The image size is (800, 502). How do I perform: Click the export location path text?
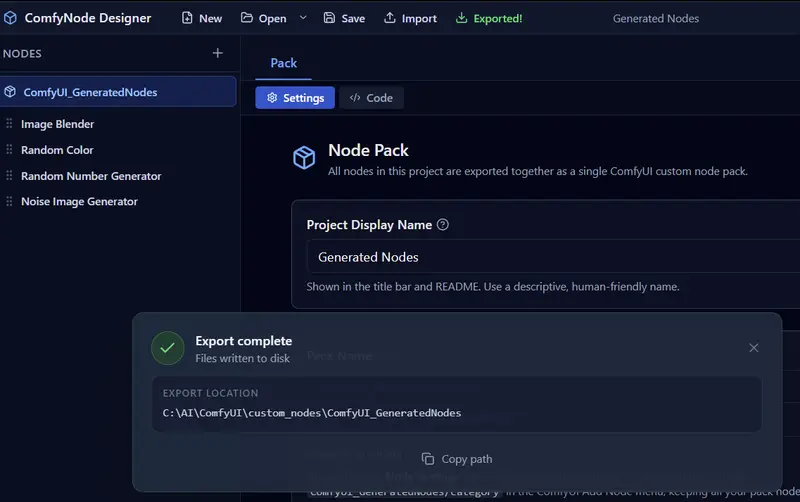point(312,413)
